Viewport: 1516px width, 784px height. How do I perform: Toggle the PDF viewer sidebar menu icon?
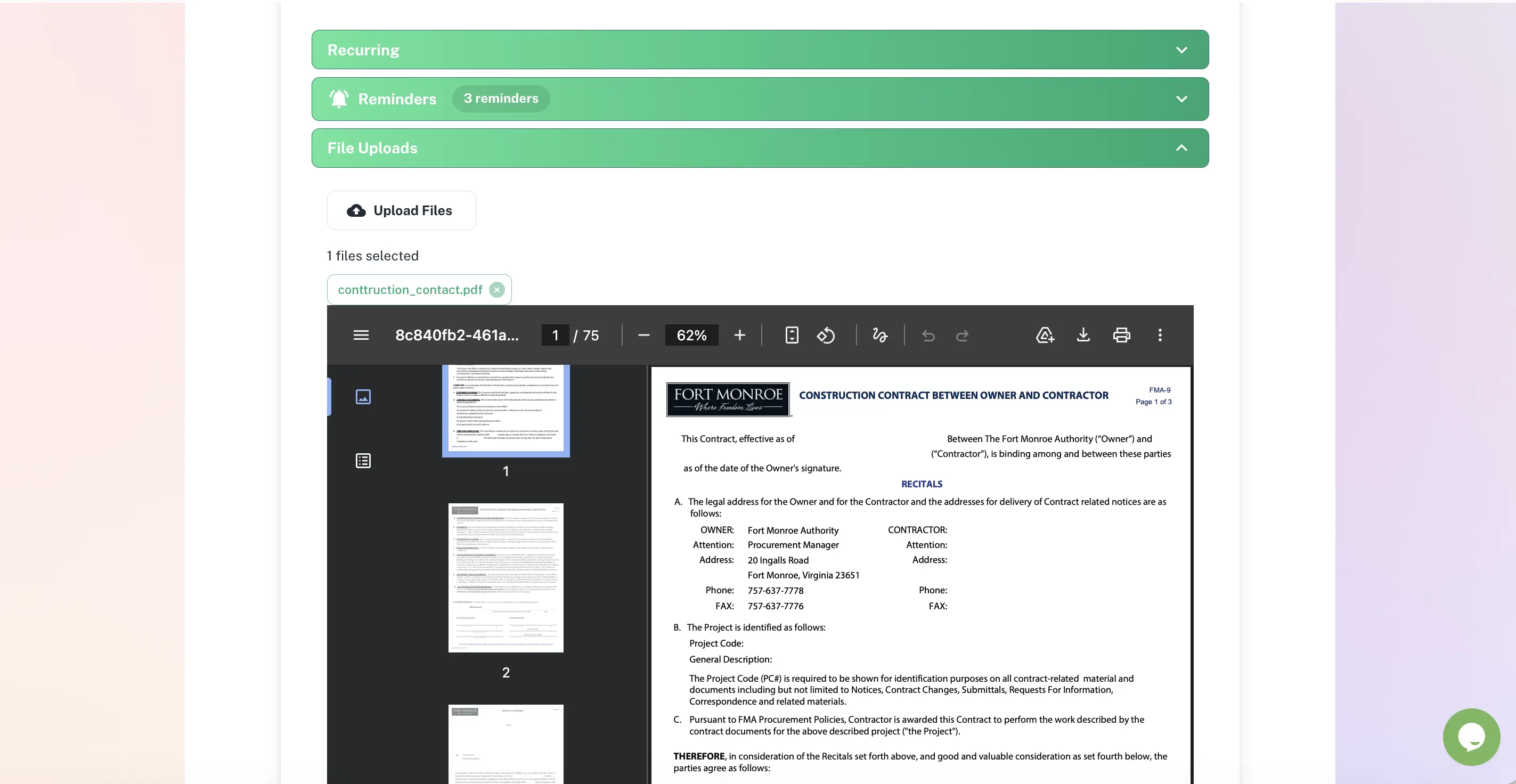click(361, 335)
